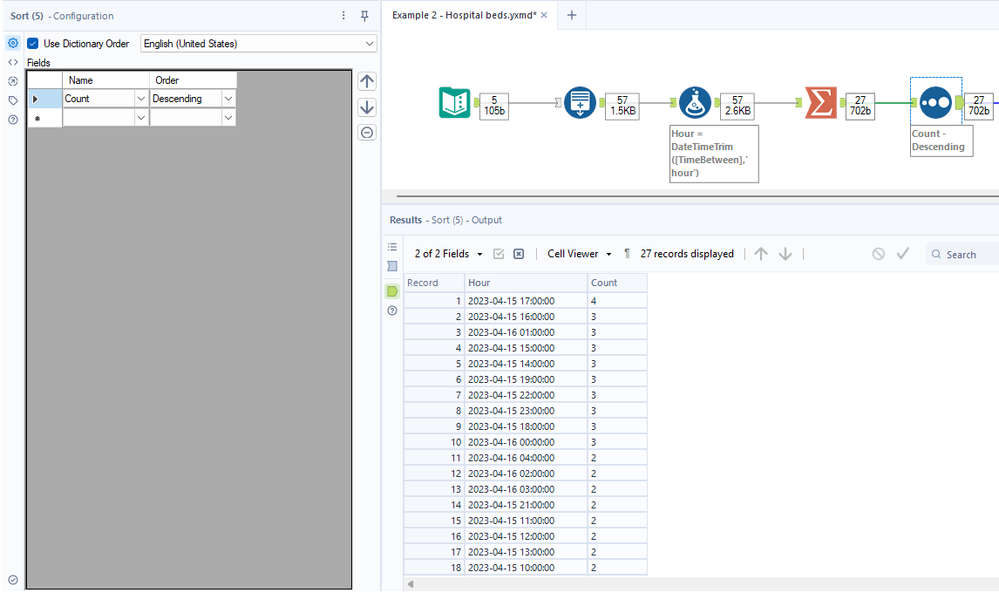The height and width of the screenshot is (594, 999).
Task: Click the Summarize sigma tool node
Action: point(821,103)
